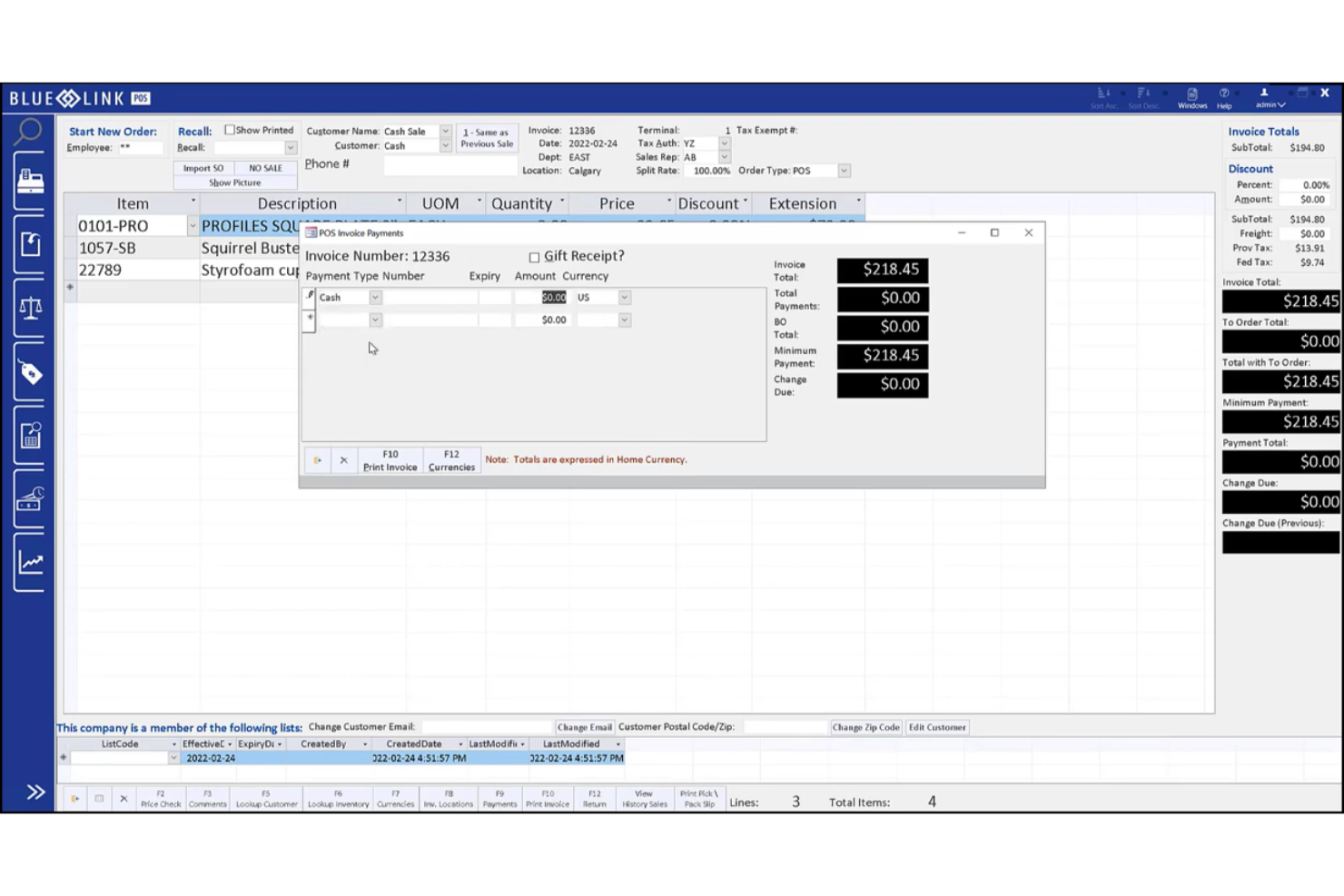Click the Discount column header
The height and width of the screenshot is (896, 1344).
[713, 204]
